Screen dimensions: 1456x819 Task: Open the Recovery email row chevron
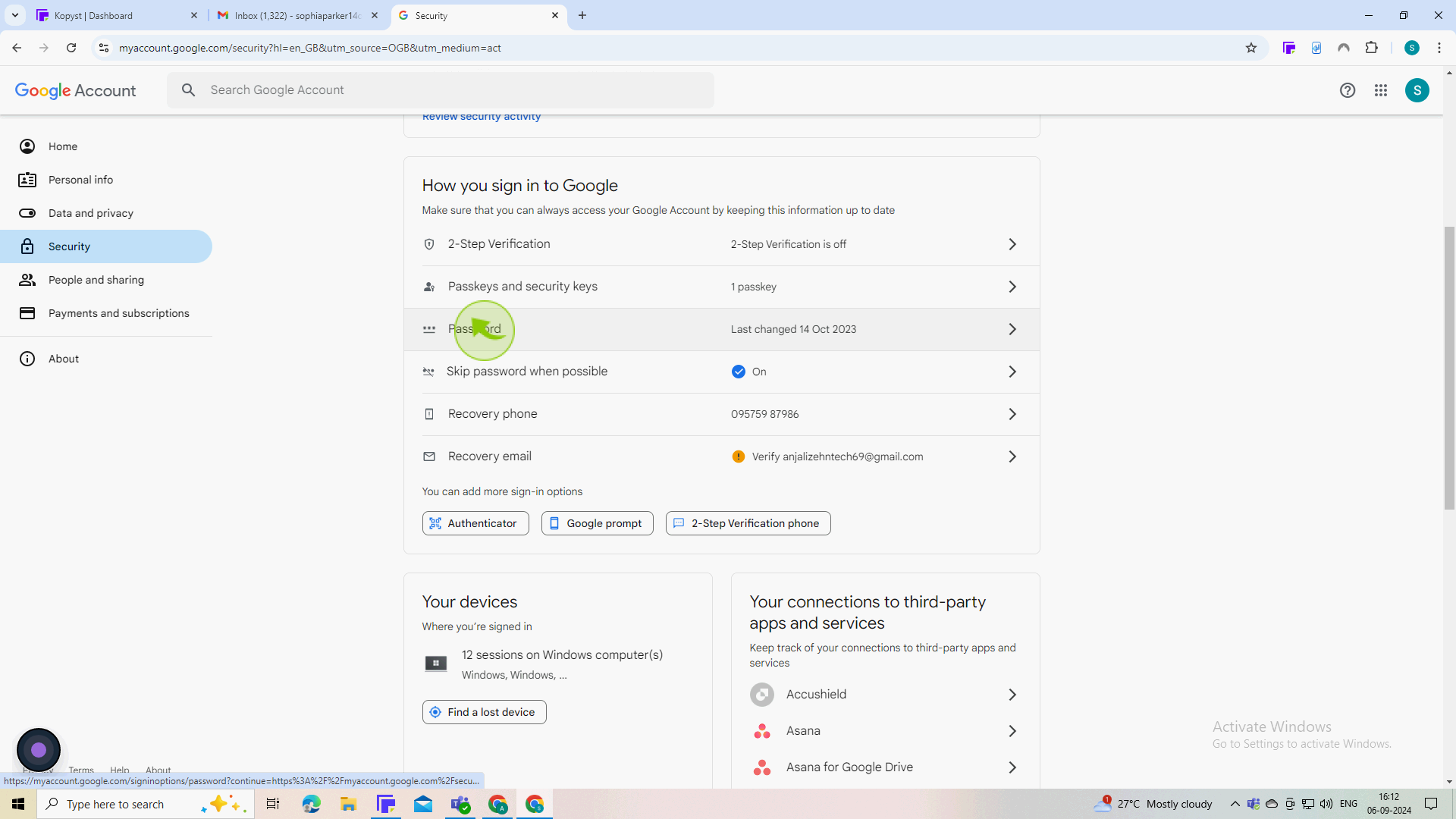[x=1012, y=457]
